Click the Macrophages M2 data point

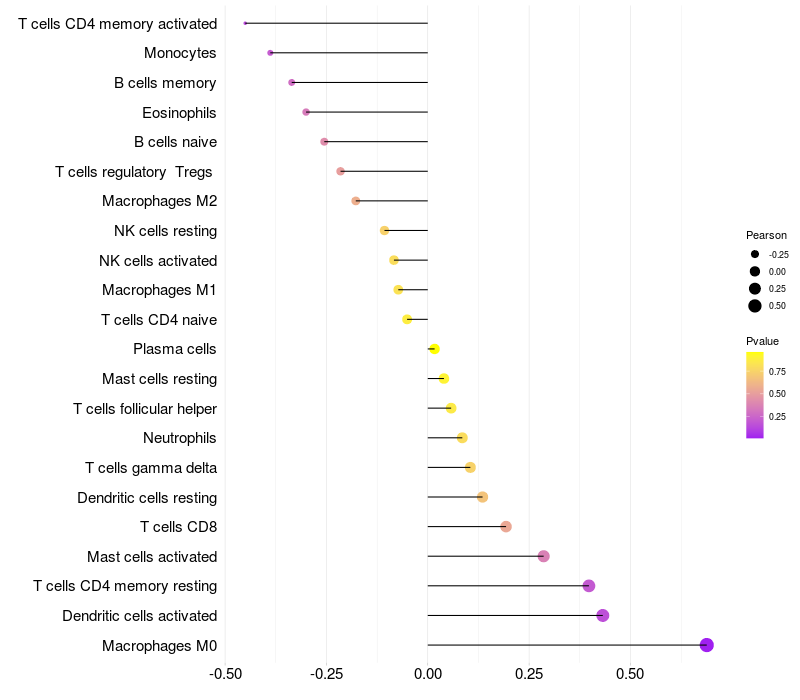356,201
